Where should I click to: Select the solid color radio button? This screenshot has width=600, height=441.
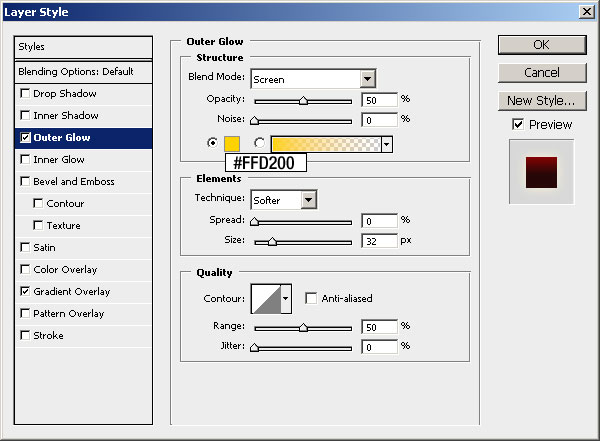click(212, 143)
